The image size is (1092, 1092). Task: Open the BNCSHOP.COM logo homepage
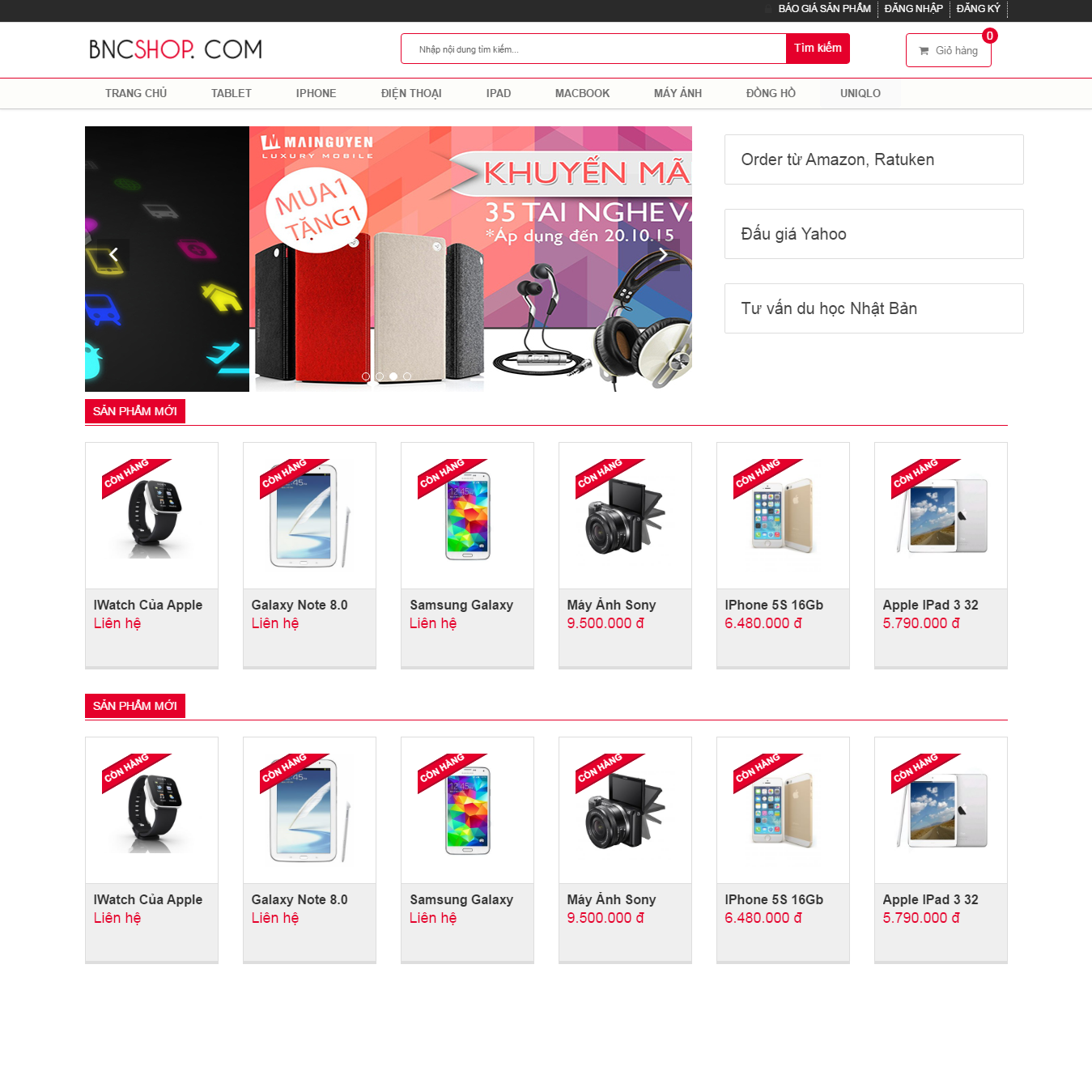(x=176, y=49)
